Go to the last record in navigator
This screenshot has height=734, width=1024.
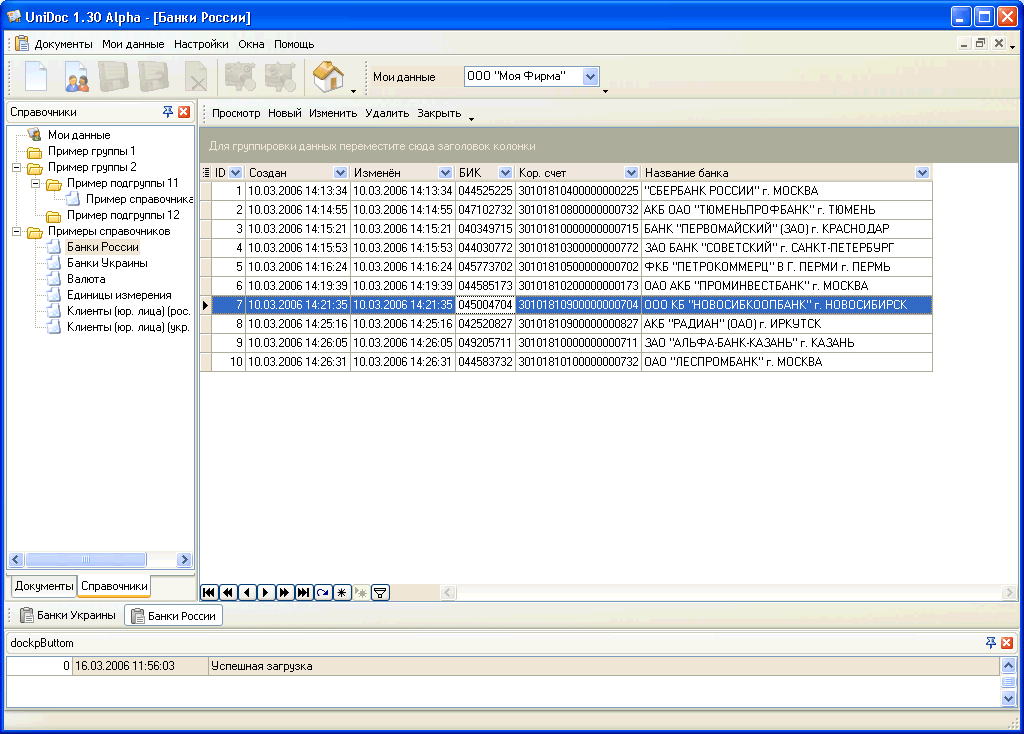point(304,592)
